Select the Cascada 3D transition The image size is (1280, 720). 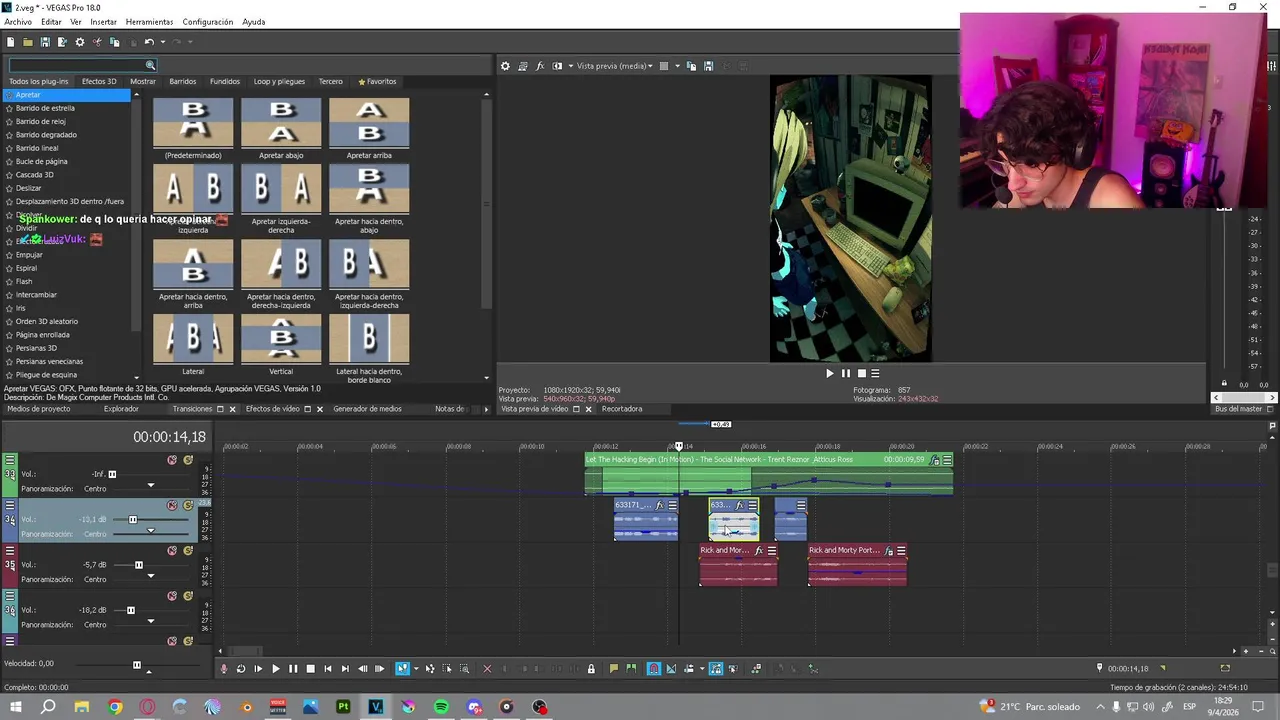(x=35, y=175)
